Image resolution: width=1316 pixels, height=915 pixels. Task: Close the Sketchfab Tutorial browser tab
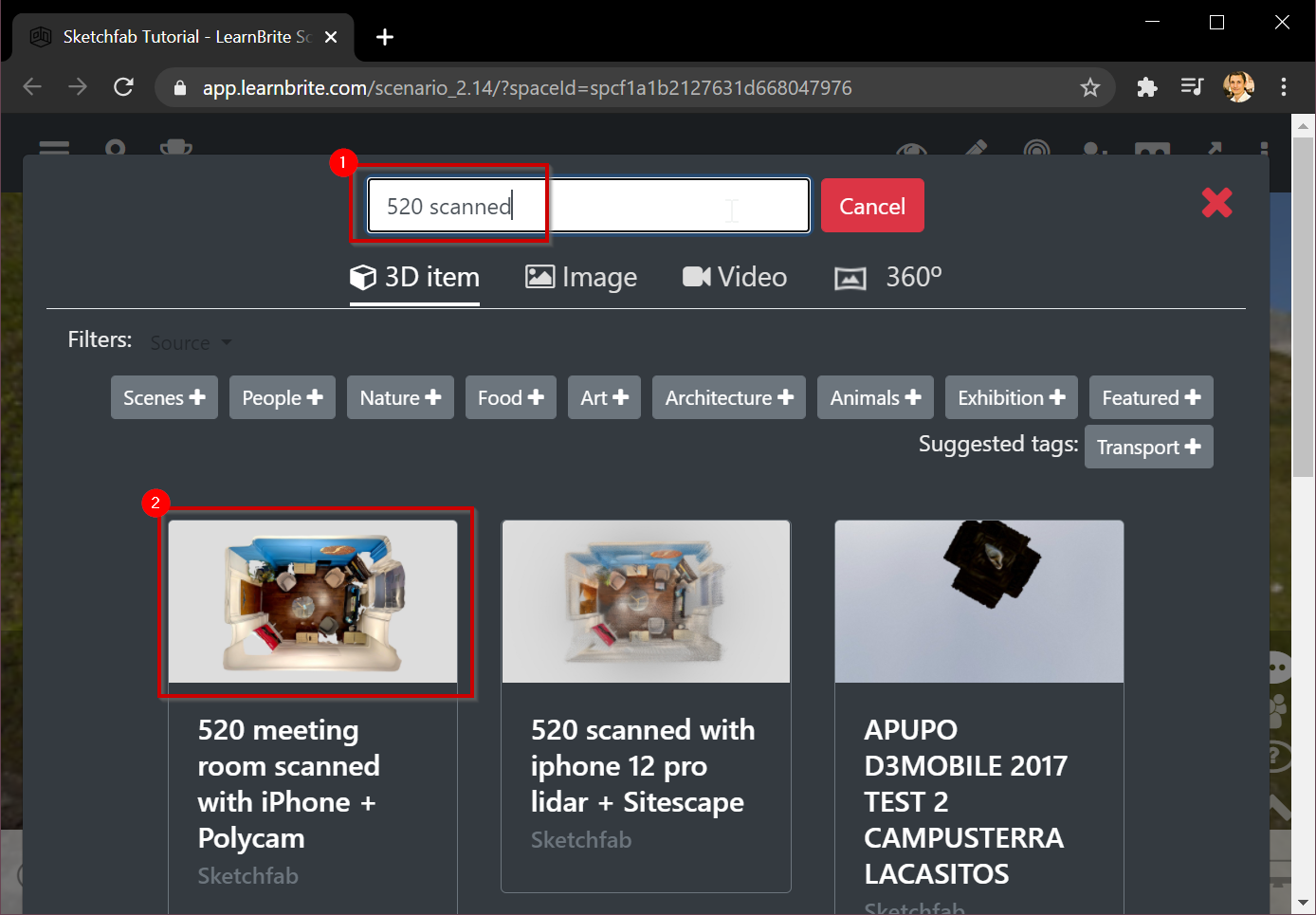[x=331, y=37]
